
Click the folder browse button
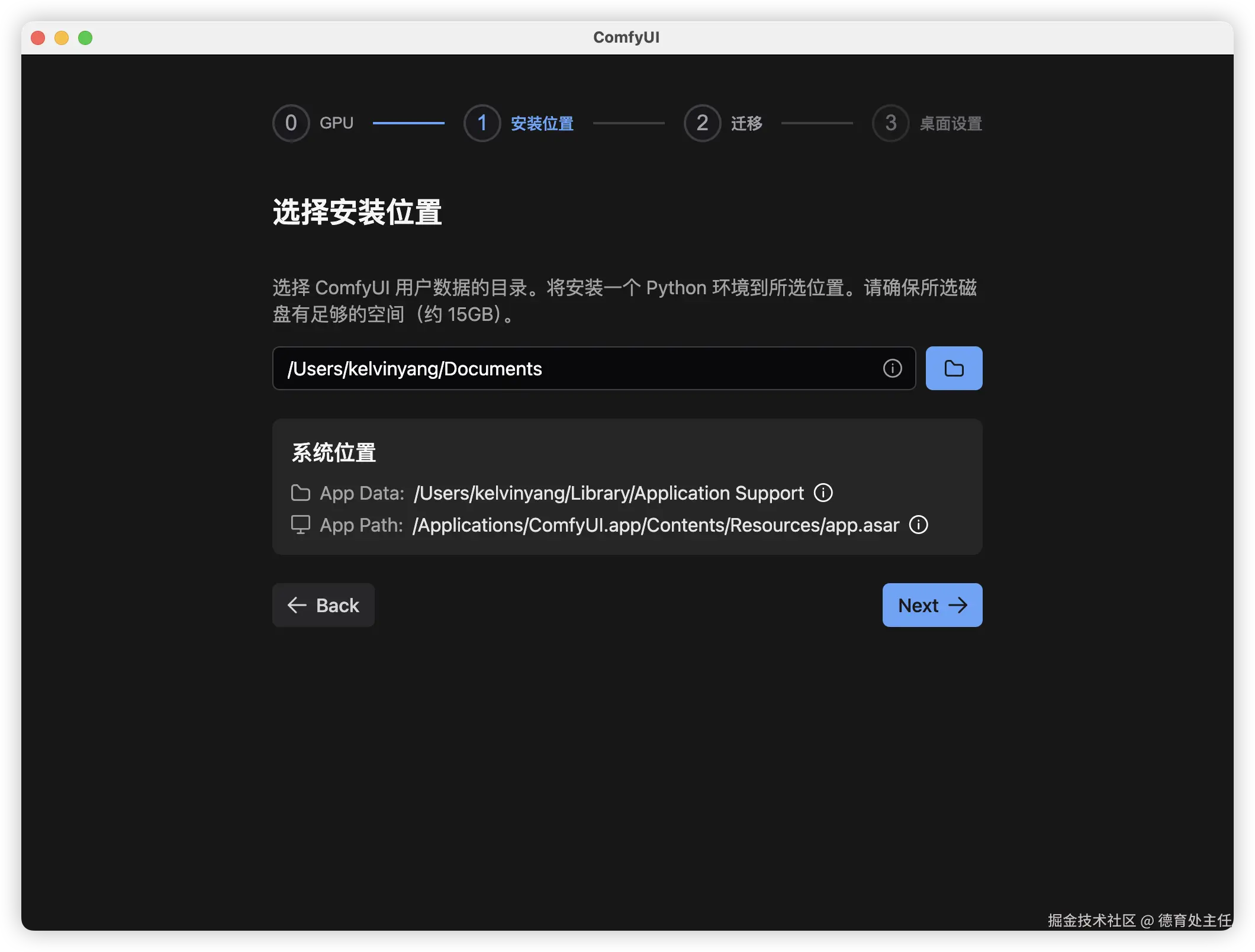[x=953, y=368]
